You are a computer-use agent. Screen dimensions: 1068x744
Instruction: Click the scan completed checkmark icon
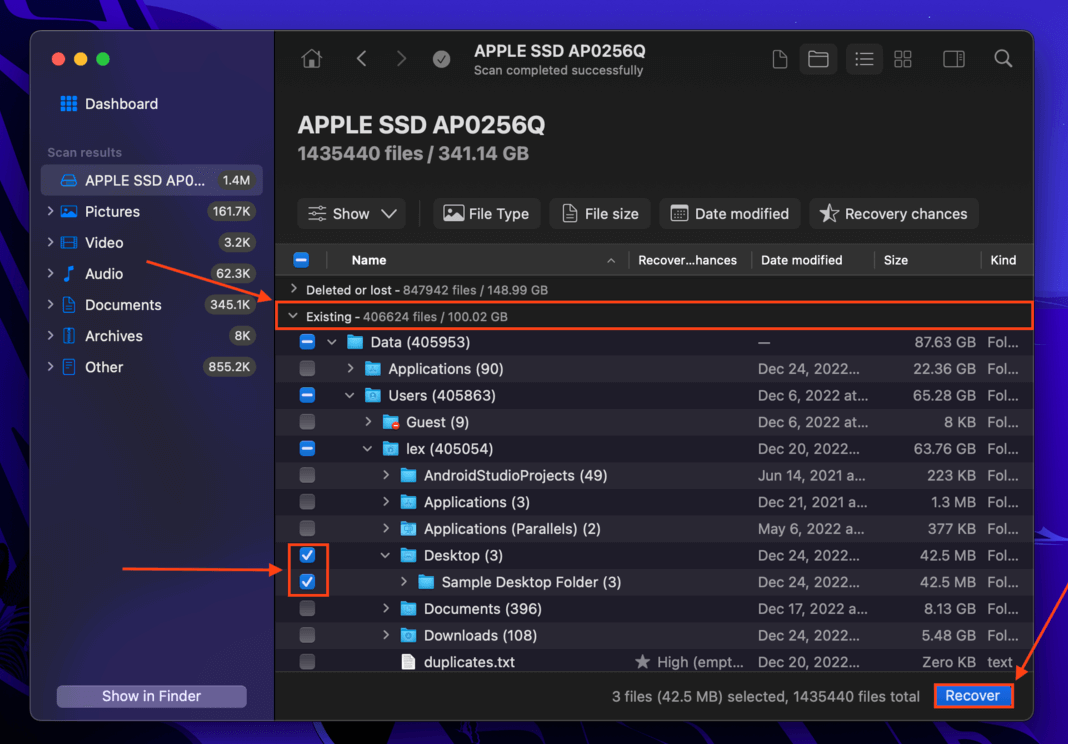441,59
